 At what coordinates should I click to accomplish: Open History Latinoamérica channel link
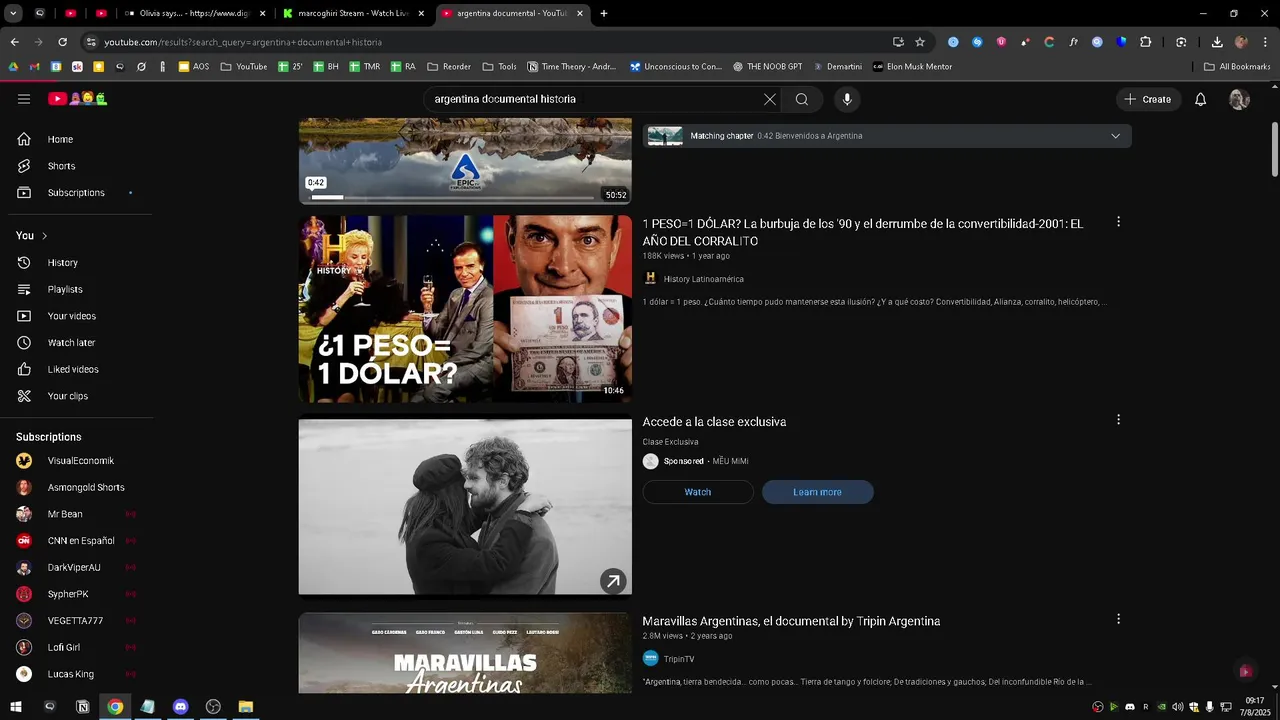coord(703,279)
